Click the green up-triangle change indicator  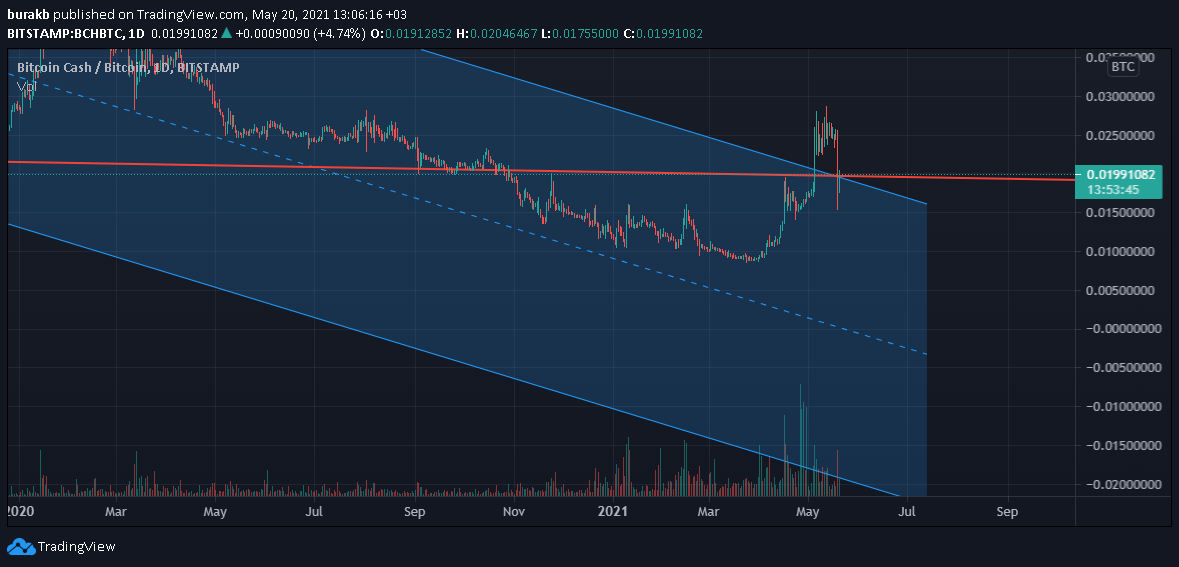pyautogui.click(x=226, y=34)
